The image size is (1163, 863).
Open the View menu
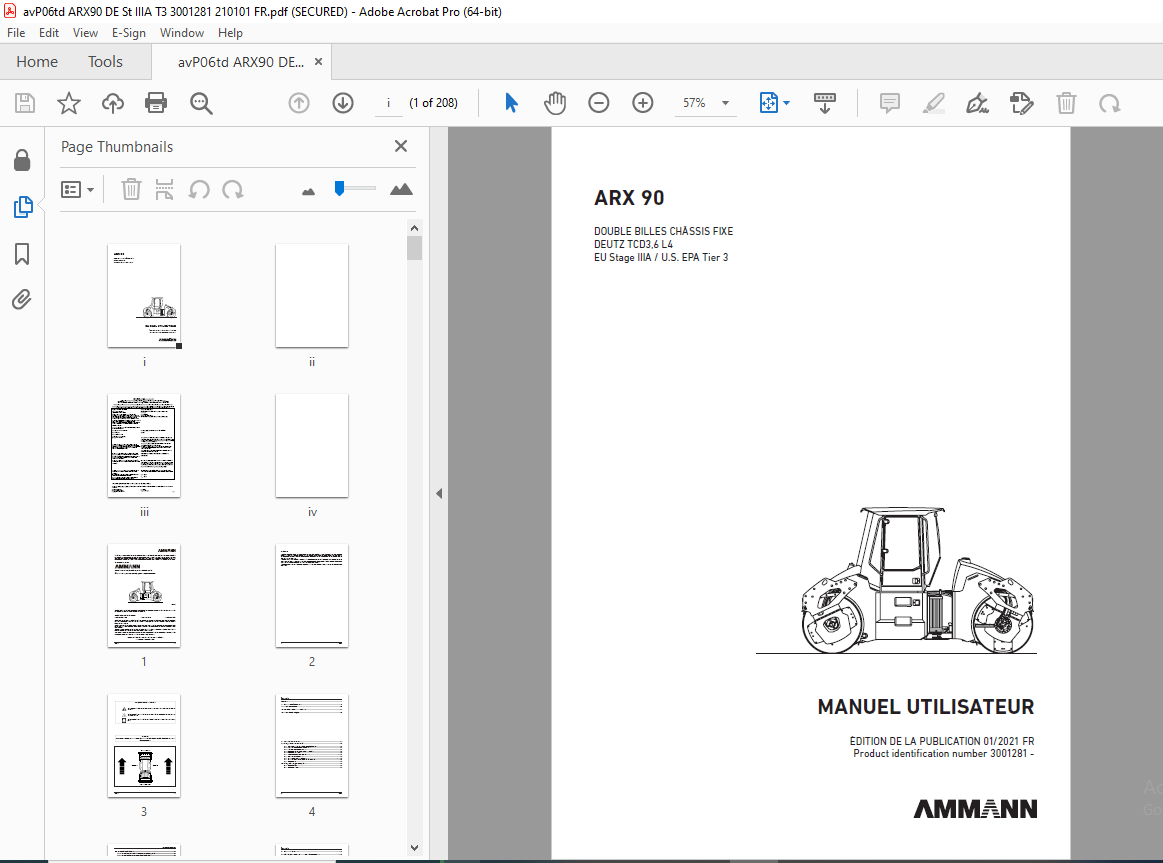point(85,33)
